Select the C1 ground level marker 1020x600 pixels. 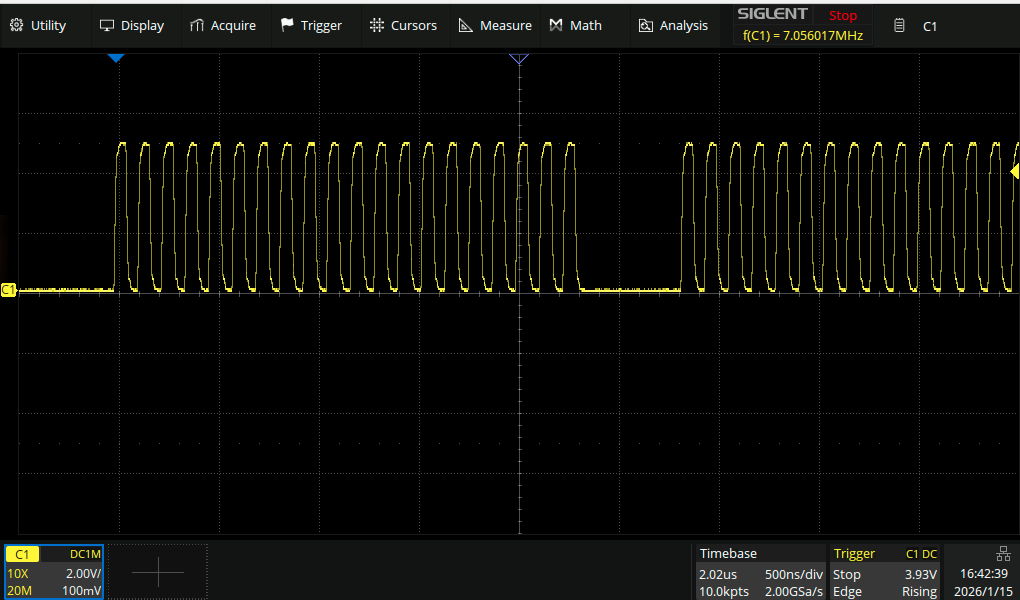(9, 290)
